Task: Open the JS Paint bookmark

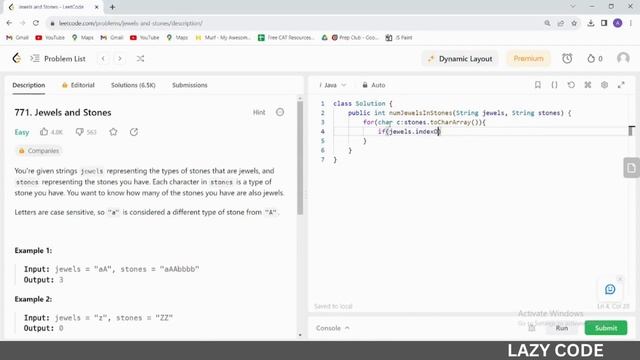Action: (x=399, y=38)
